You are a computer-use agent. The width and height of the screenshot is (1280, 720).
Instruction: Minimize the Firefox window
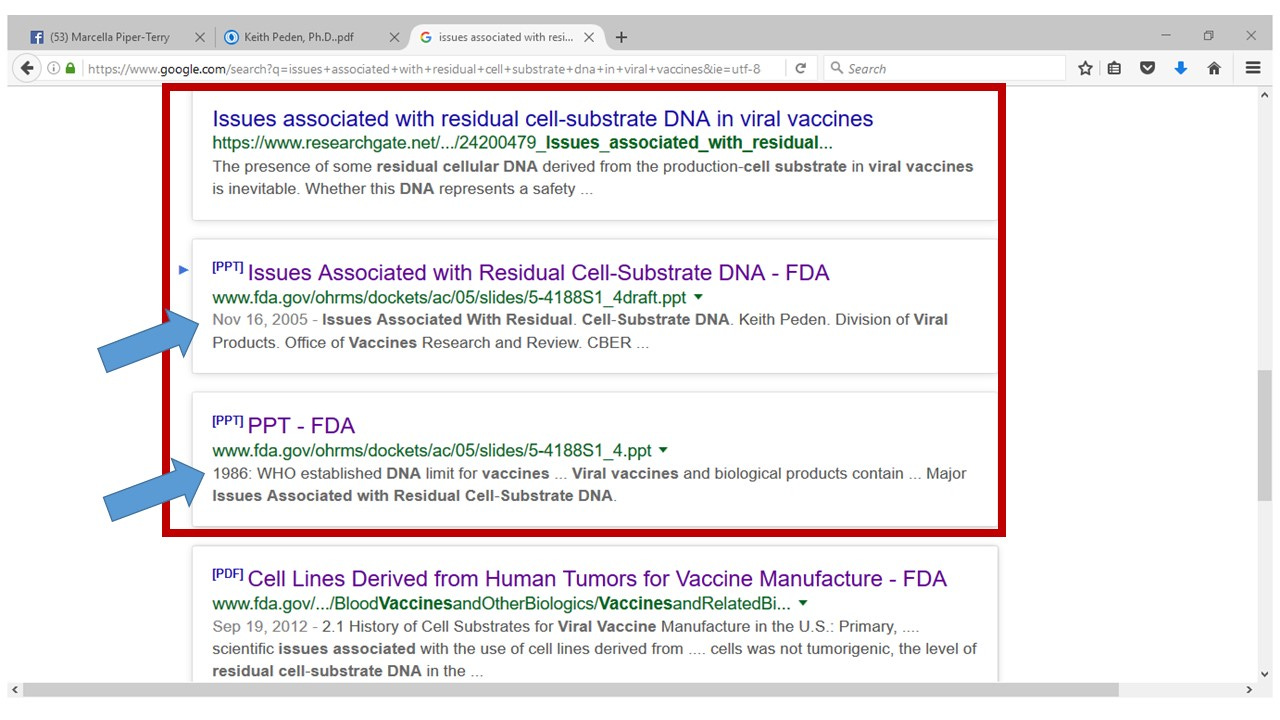point(1166,36)
